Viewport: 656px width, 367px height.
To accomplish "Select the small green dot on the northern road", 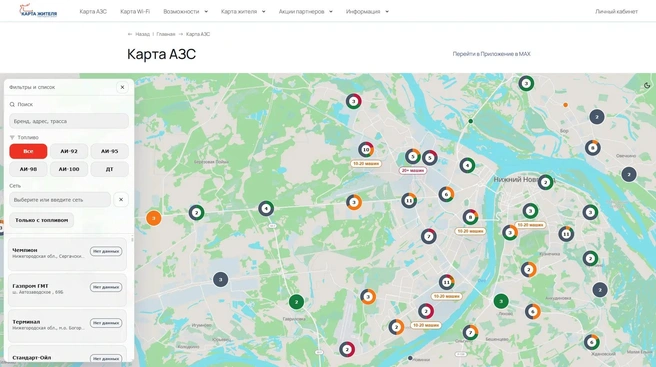I will (x=471, y=121).
